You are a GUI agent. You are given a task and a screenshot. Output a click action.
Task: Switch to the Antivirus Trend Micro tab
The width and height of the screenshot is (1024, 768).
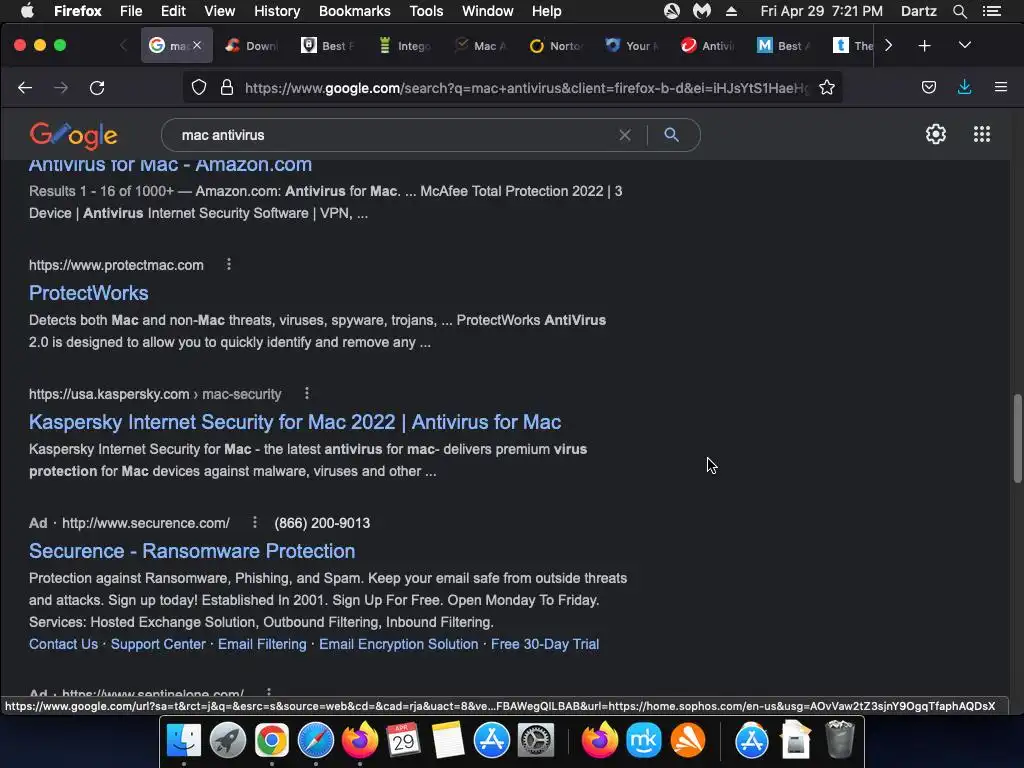tap(709, 46)
